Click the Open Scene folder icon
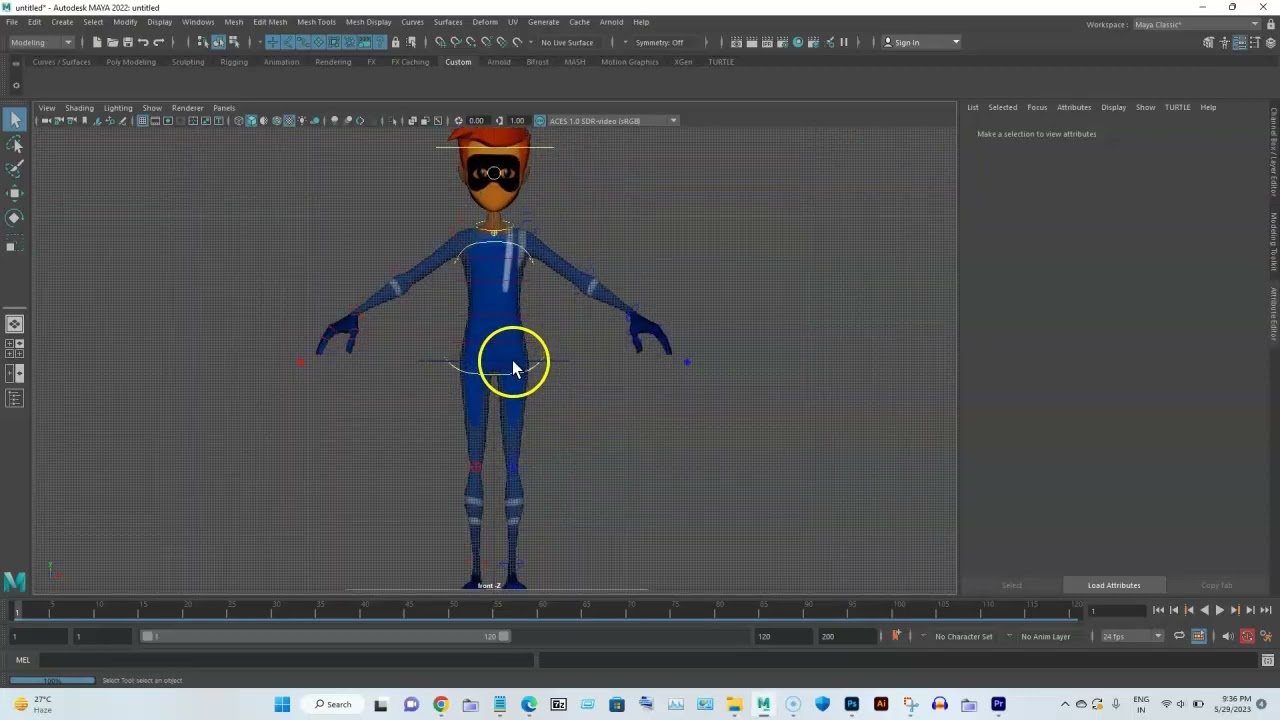The height and width of the screenshot is (720, 1280). [112, 42]
